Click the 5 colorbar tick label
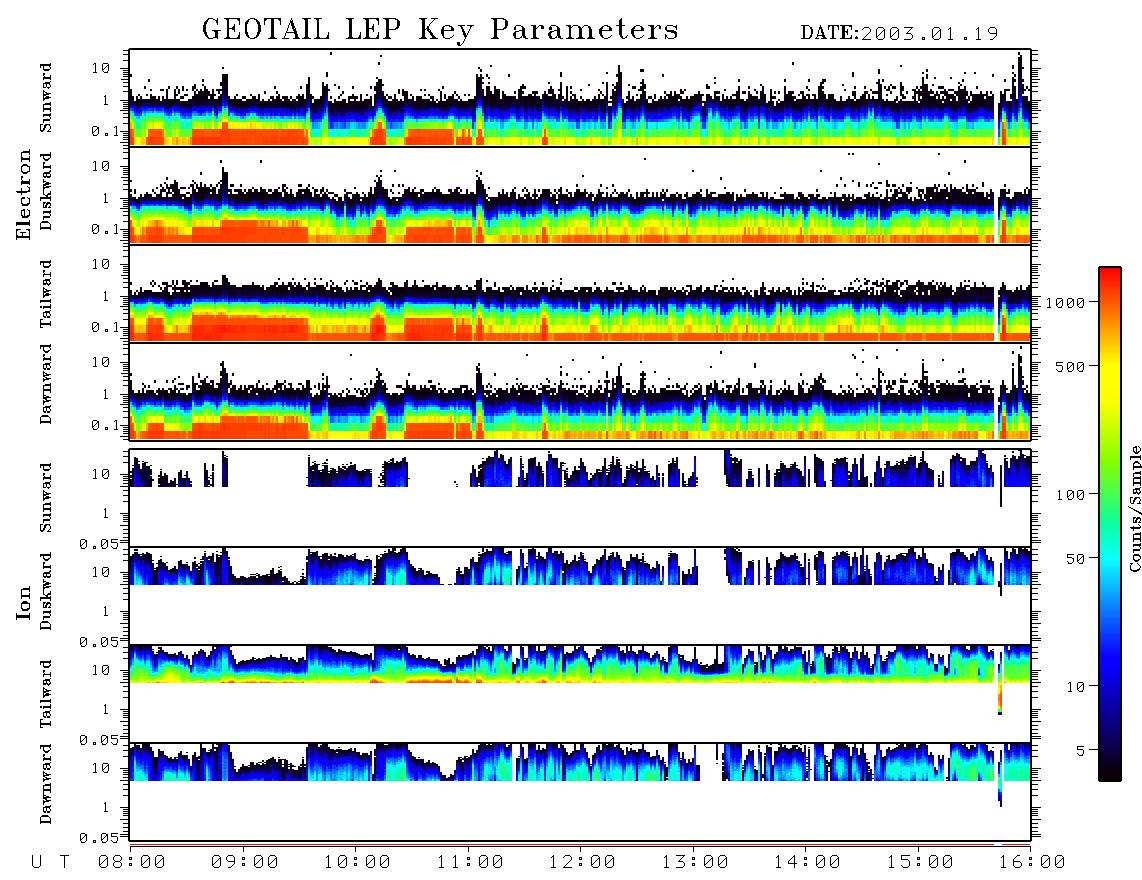 (1080, 750)
